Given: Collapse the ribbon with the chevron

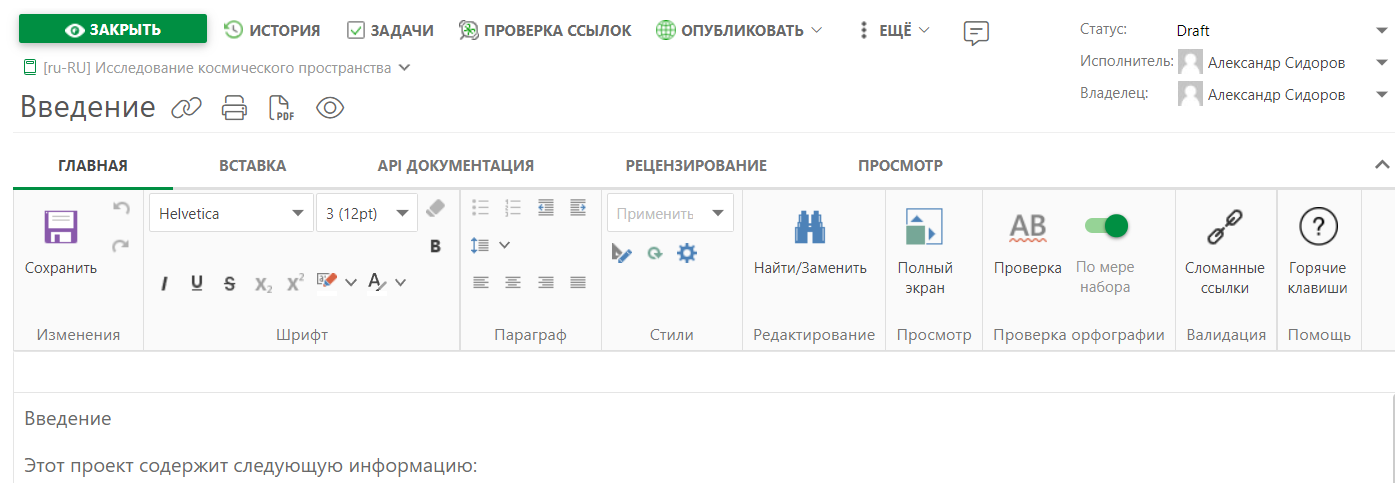Looking at the screenshot, I should point(1382,165).
